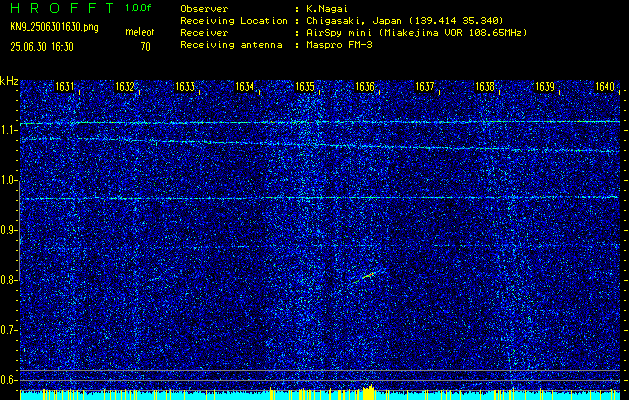
Task: Click the 1631 time marker
Action: tap(65, 87)
